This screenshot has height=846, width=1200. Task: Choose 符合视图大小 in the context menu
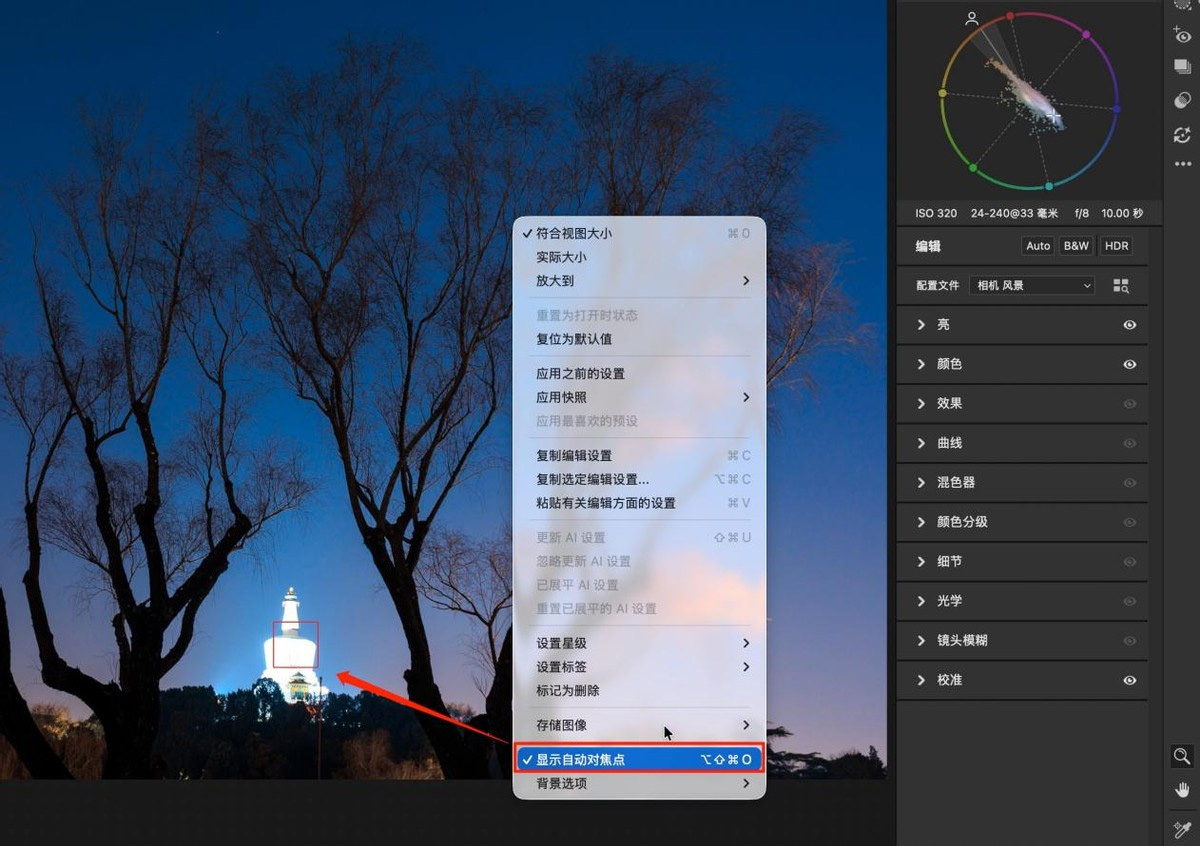click(x=639, y=233)
